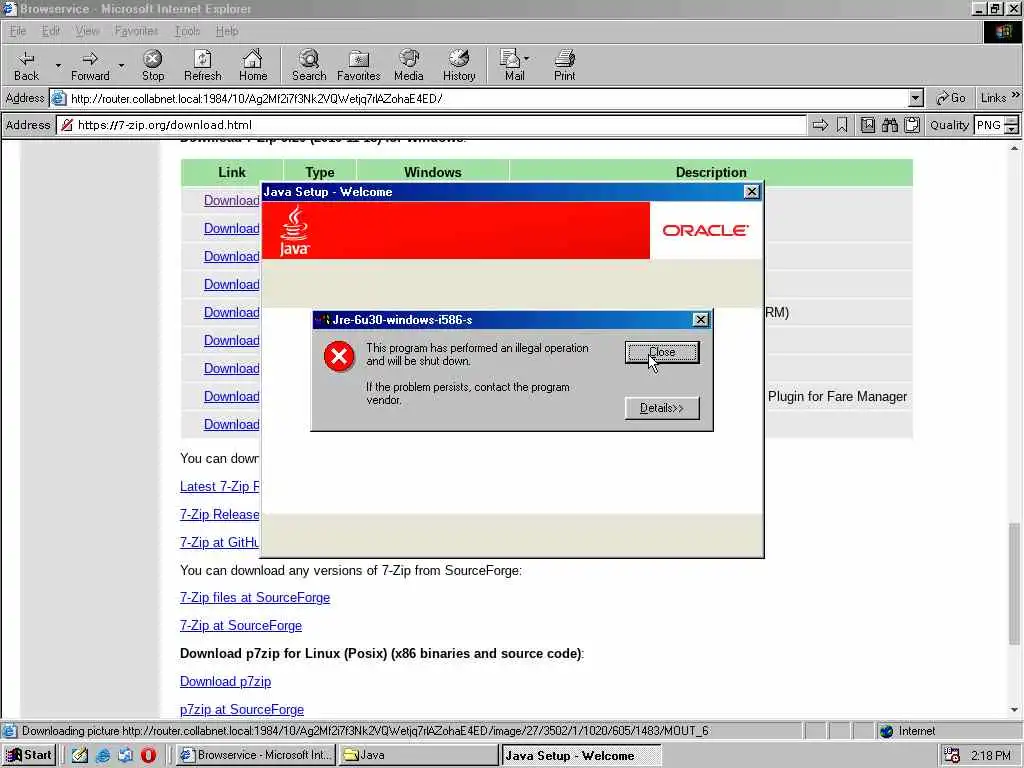Switch to Browservice taskbar button
Viewport: 1024px width, 768px height.
(257, 755)
